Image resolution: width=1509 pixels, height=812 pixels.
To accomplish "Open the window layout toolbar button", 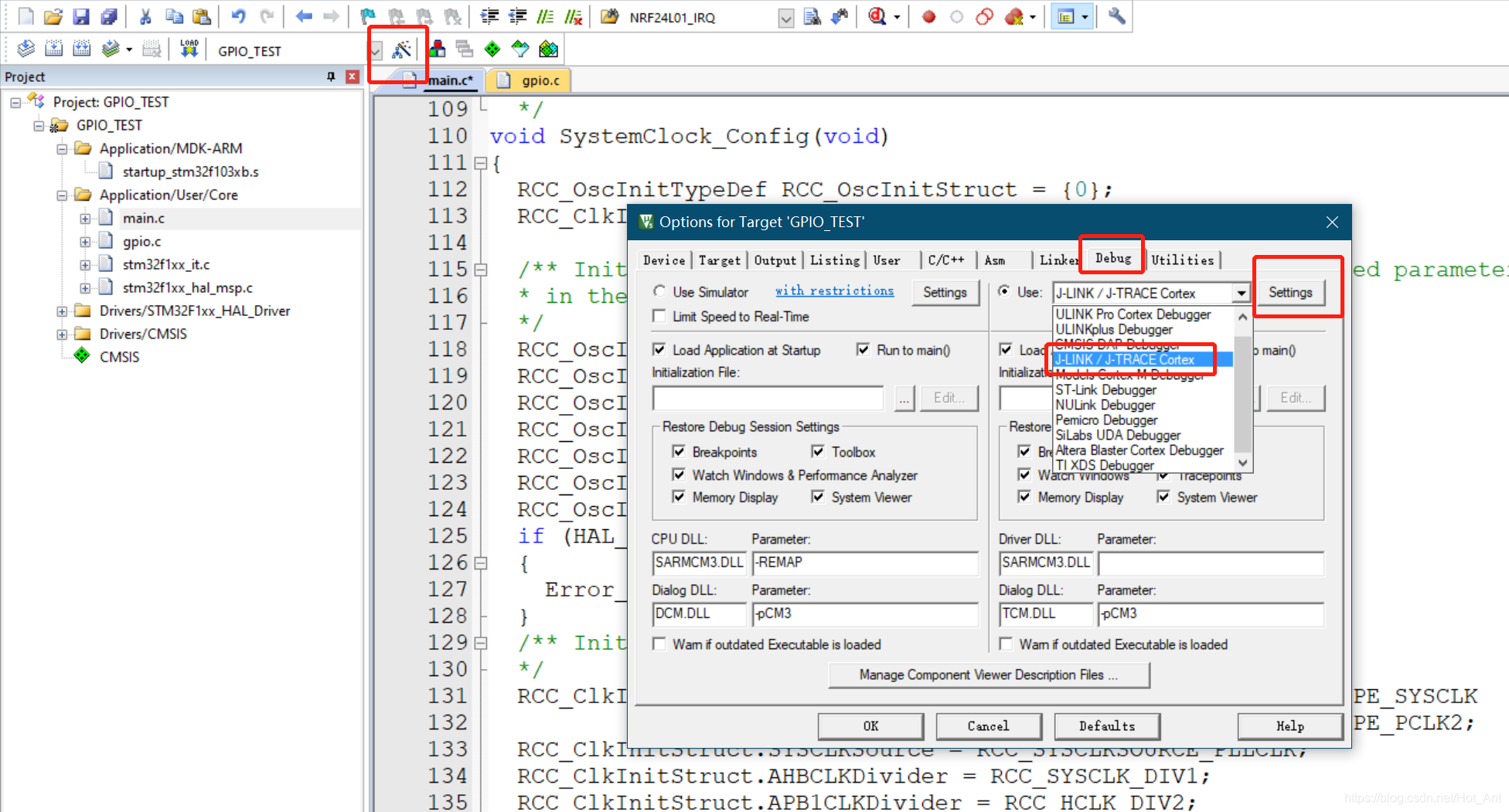I will 1066,16.
